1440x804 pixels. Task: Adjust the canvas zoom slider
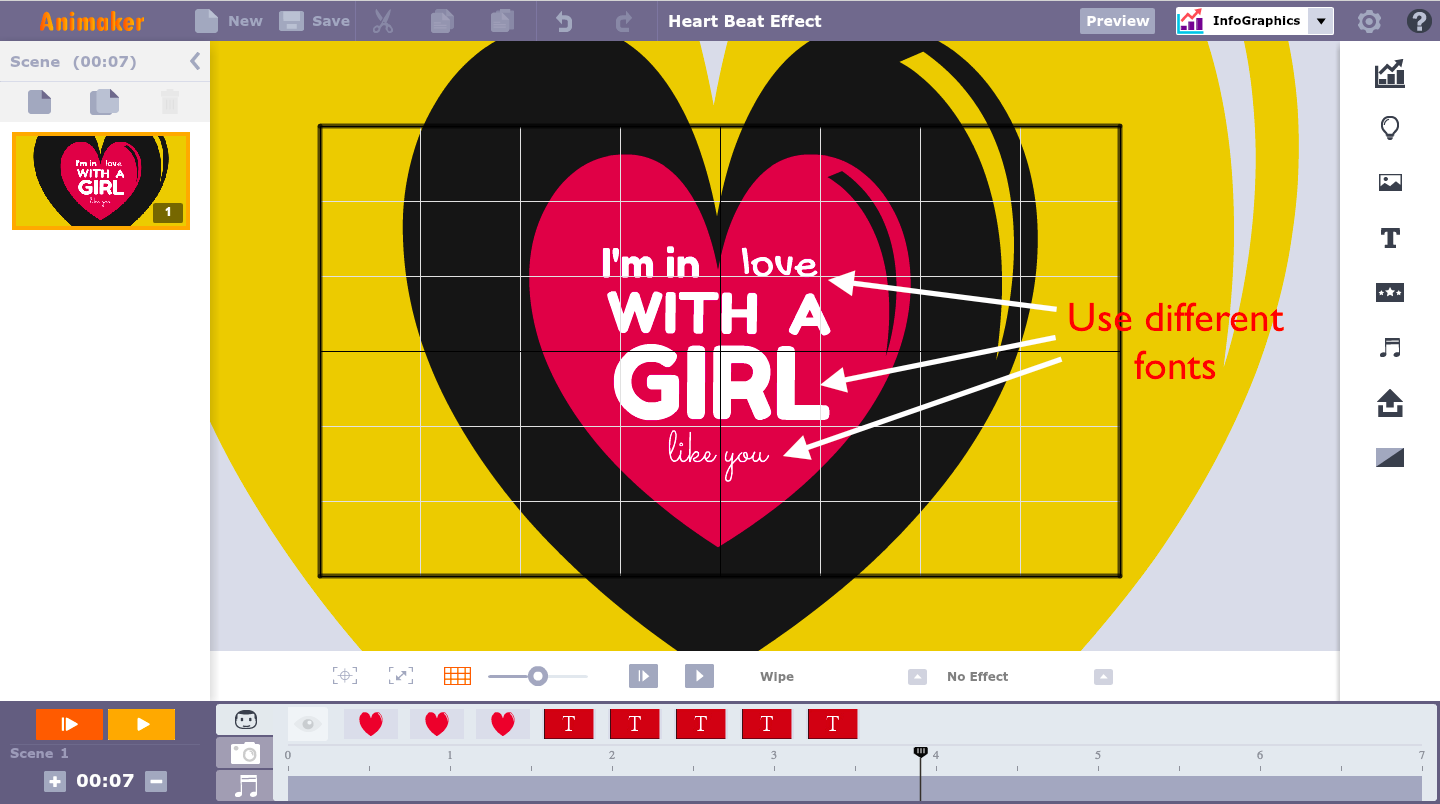[538, 677]
